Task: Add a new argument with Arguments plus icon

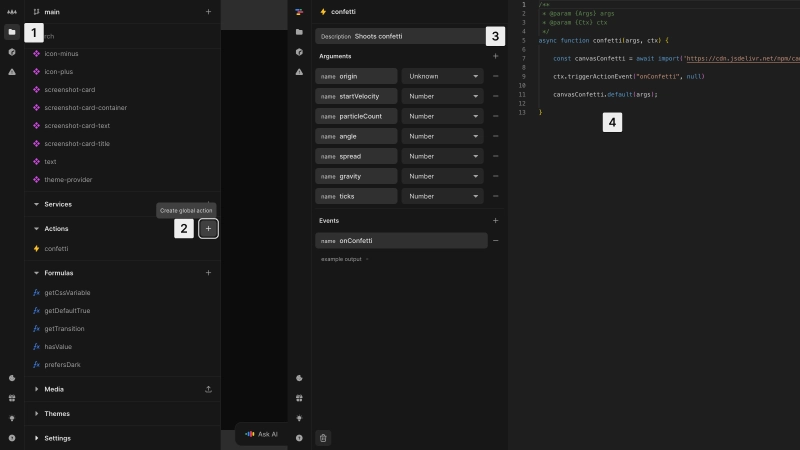Action: tap(495, 56)
